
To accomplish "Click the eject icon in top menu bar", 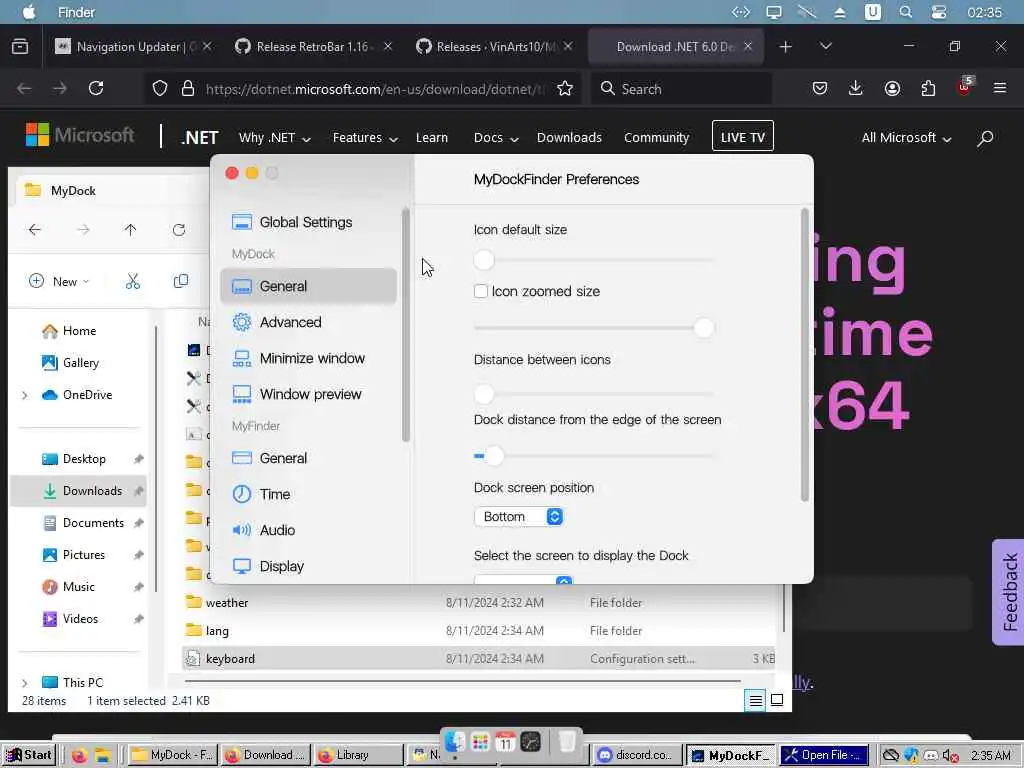I will coord(840,12).
